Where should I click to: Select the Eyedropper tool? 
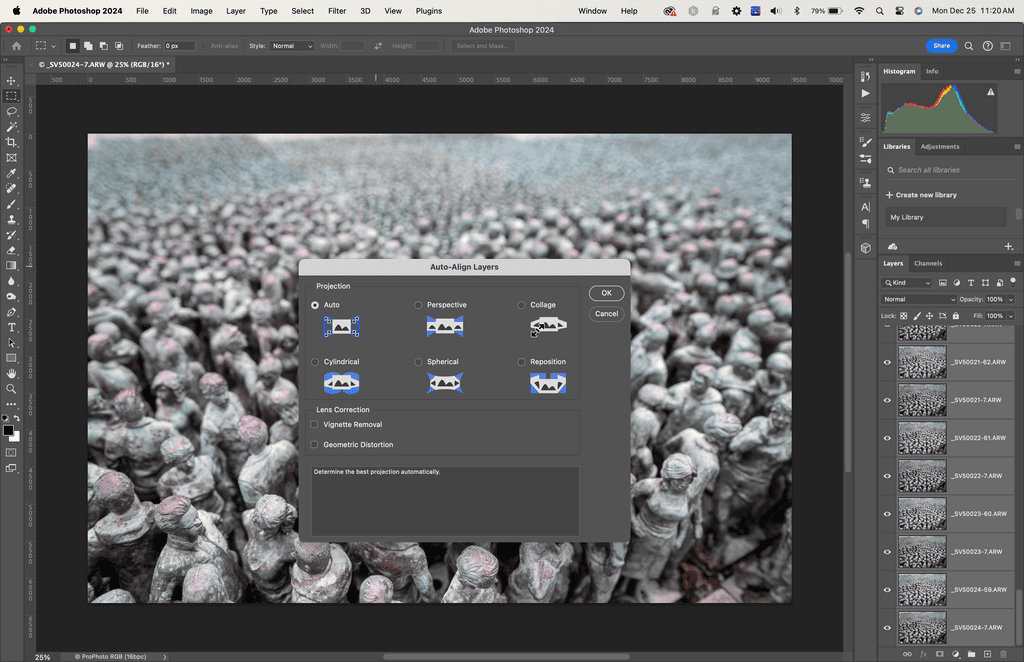pos(11,174)
